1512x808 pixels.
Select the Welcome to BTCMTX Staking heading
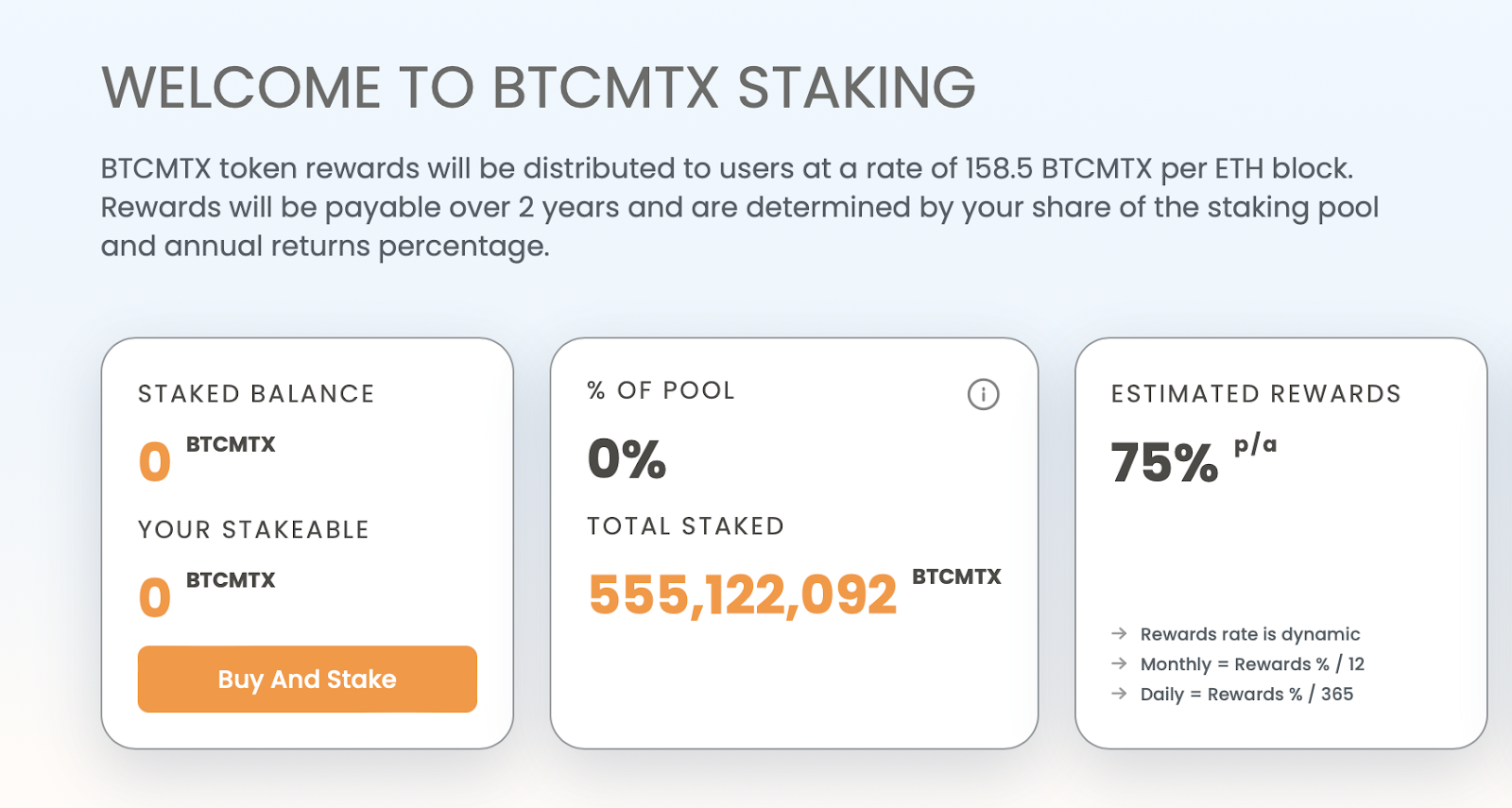point(539,88)
